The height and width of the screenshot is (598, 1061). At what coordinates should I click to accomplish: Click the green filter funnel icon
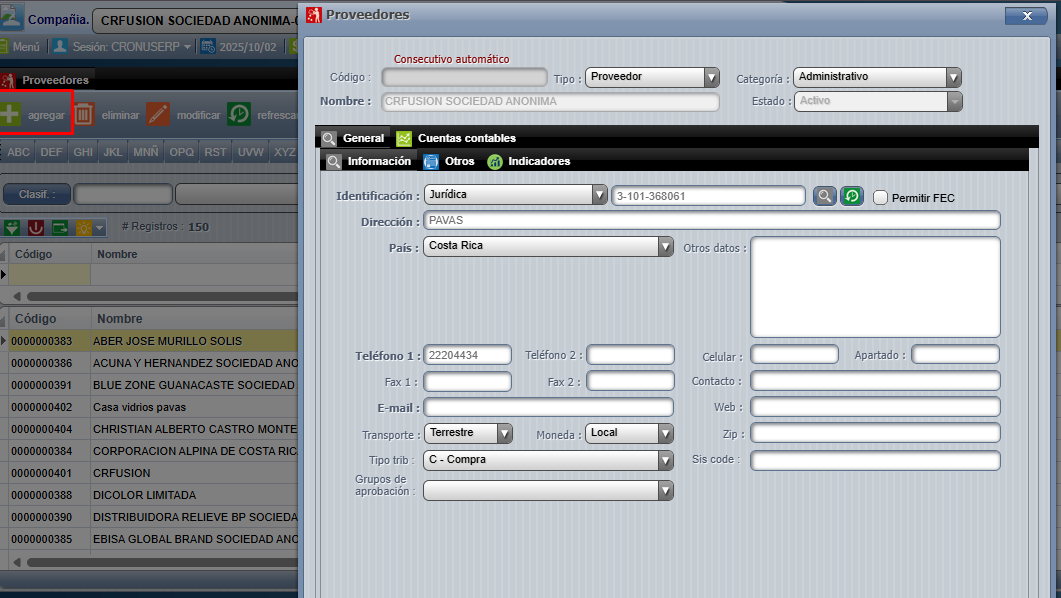coord(12,227)
